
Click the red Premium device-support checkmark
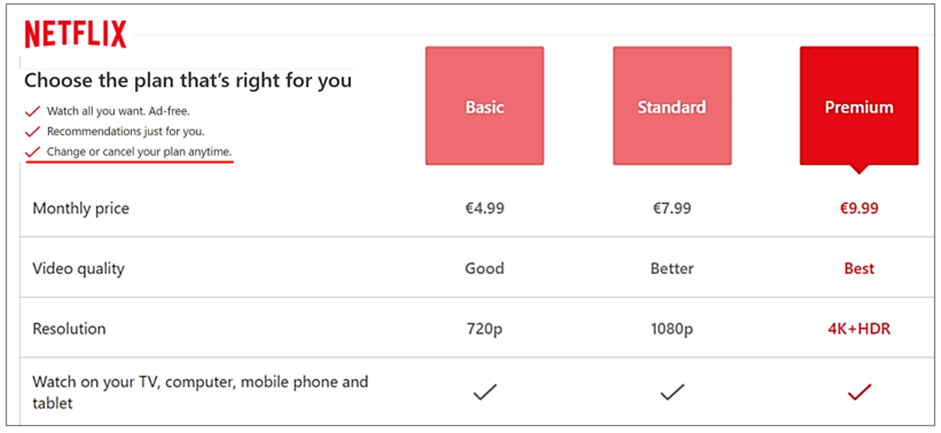[858, 393]
